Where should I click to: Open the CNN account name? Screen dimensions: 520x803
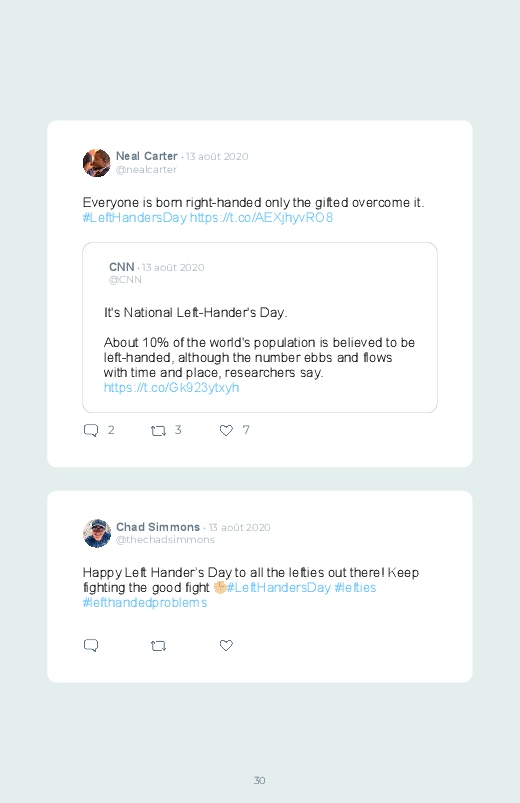point(121,267)
